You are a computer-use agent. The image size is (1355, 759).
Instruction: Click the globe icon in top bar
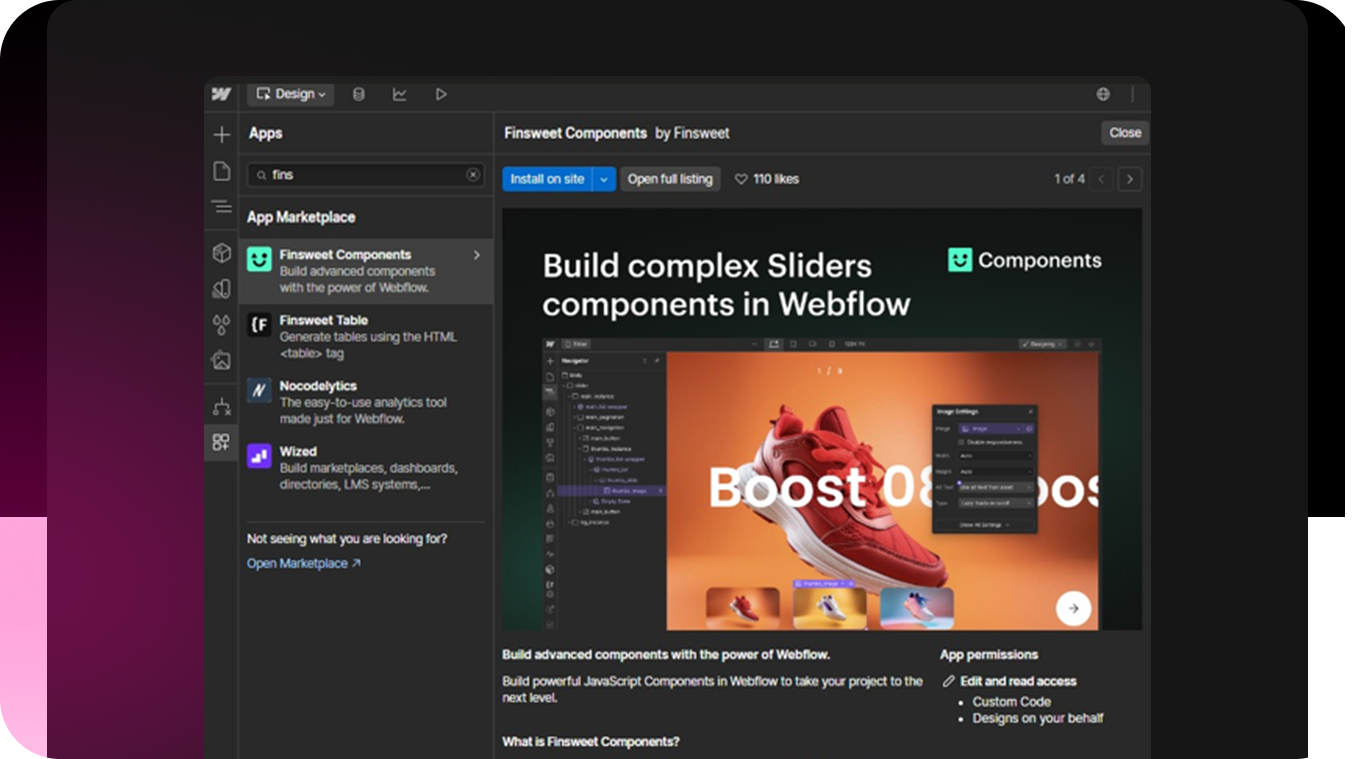[x=1103, y=94]
